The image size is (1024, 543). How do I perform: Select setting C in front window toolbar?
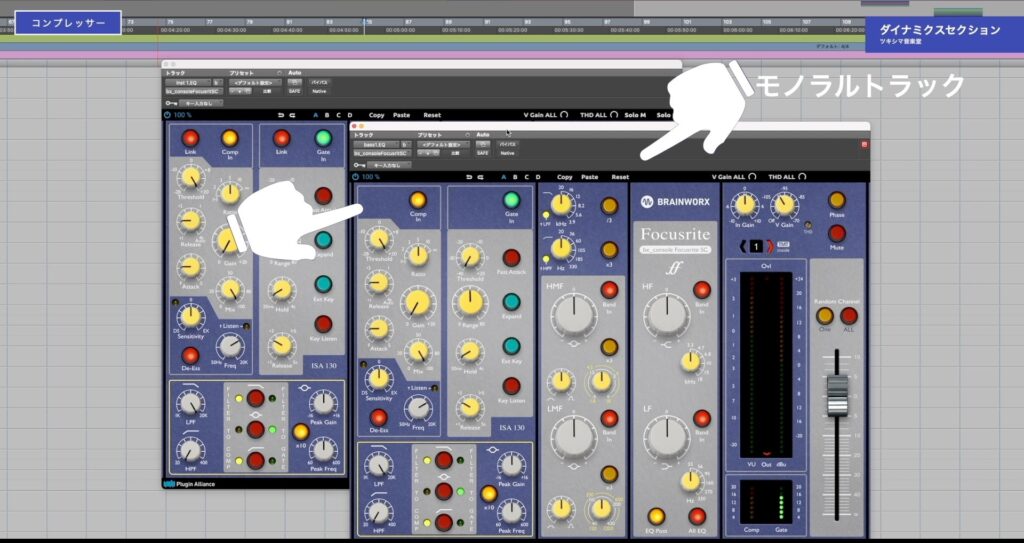pyautogui.click(x=526, y=177)
